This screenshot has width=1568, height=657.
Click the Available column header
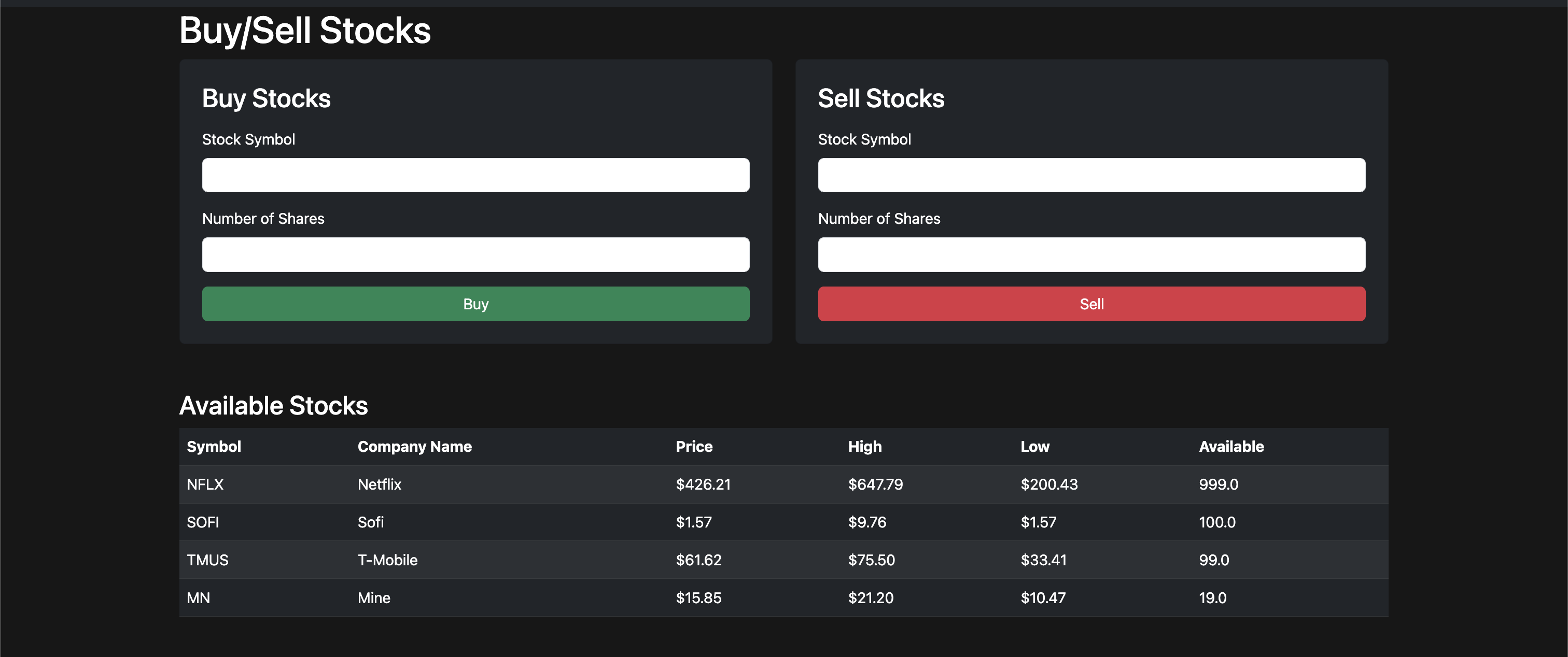click(1231, 446)
